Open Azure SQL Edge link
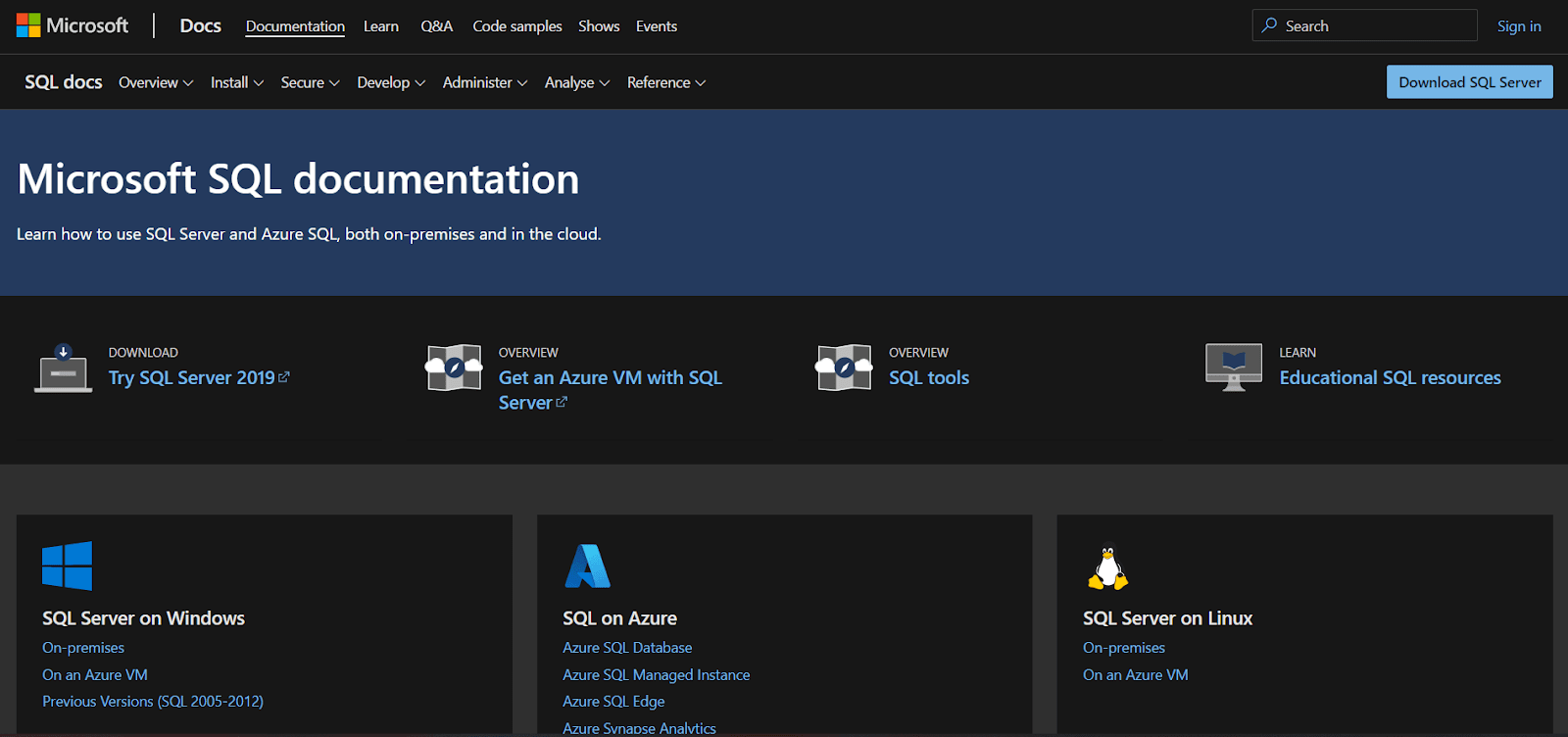The width and height of the screenshot is (1568, 737). point(613,702)
